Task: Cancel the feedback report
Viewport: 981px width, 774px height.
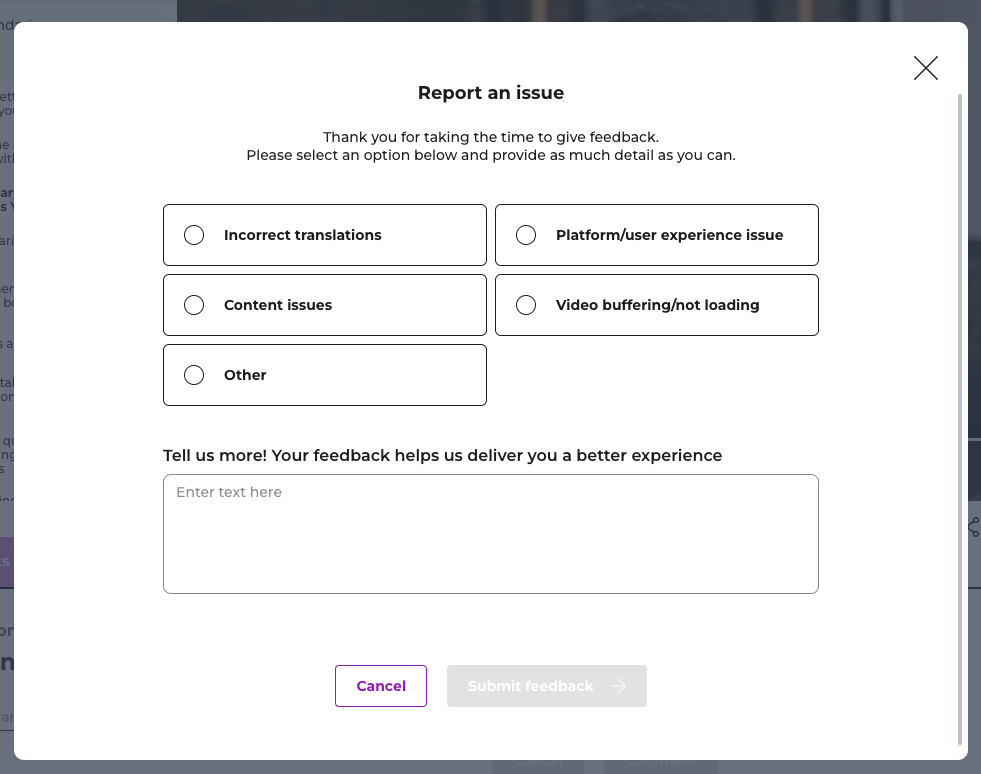Action: (x=380, y=686)
